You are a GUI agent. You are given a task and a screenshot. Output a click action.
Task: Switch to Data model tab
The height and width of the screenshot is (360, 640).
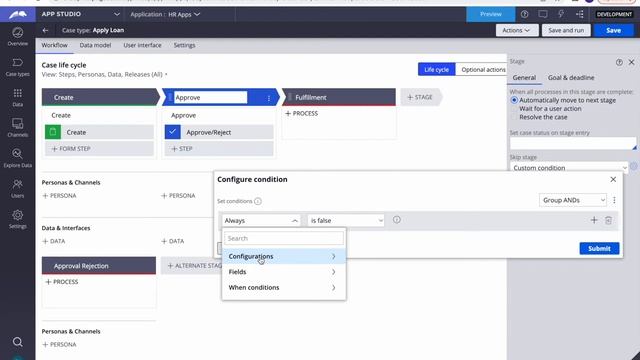pyautogui.click(x=95, y=45)
